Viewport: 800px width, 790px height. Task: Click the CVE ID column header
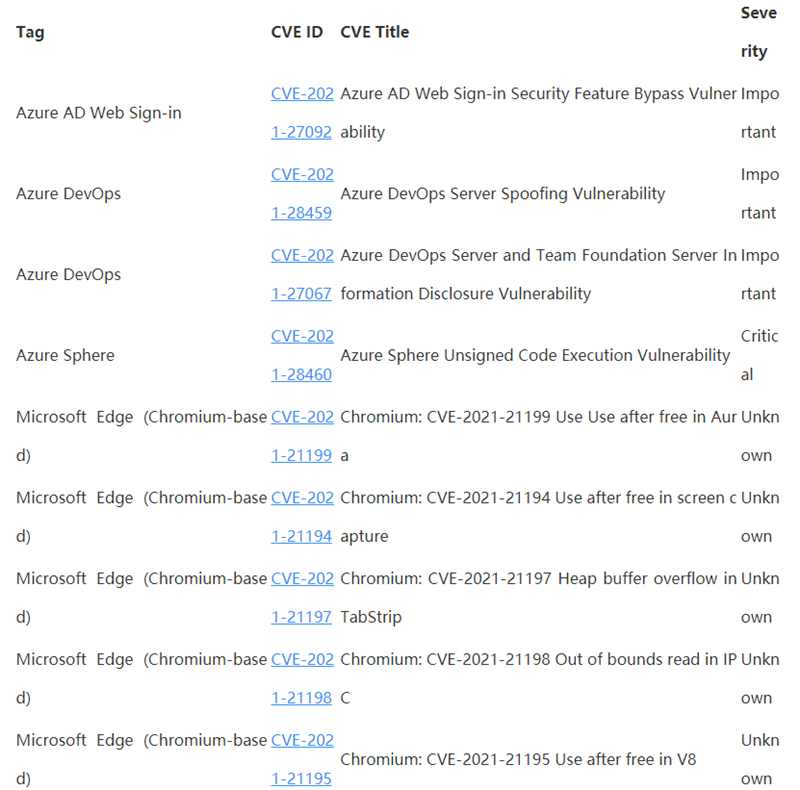tap(297, 32)
